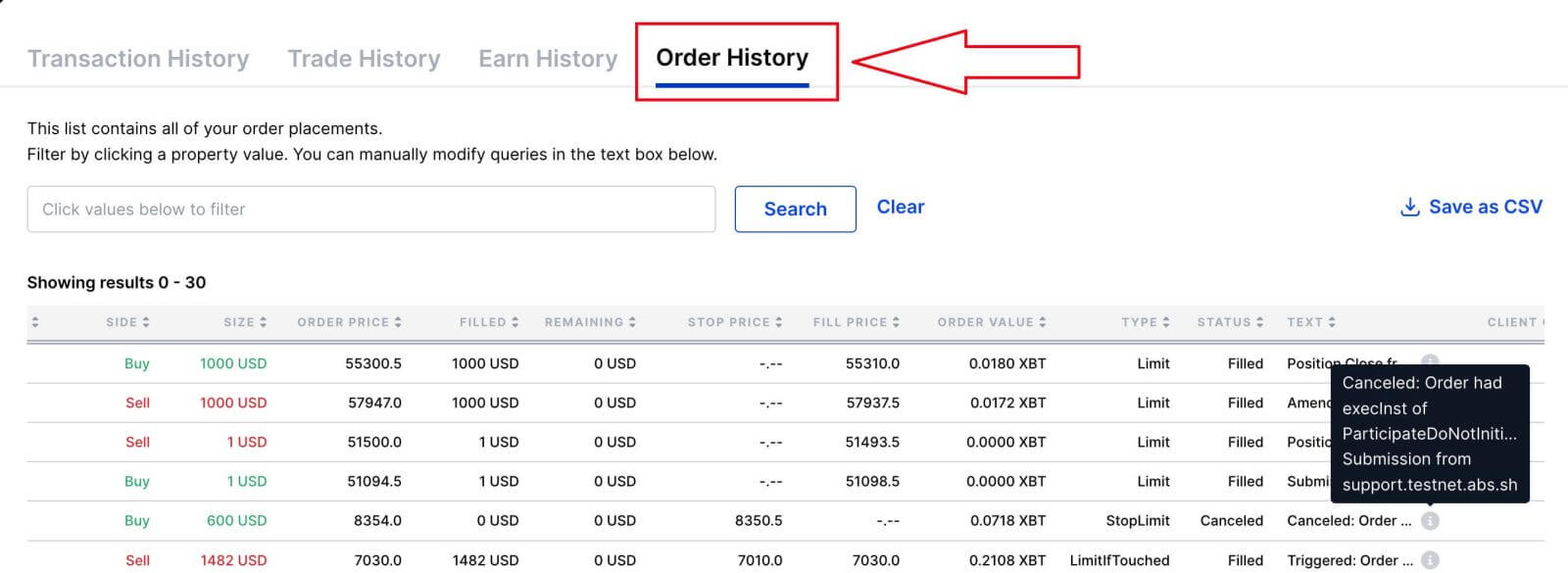The image size is (1568, 573).
Task: Sort by the Type column arrows
Action: tap(1166, 322)
